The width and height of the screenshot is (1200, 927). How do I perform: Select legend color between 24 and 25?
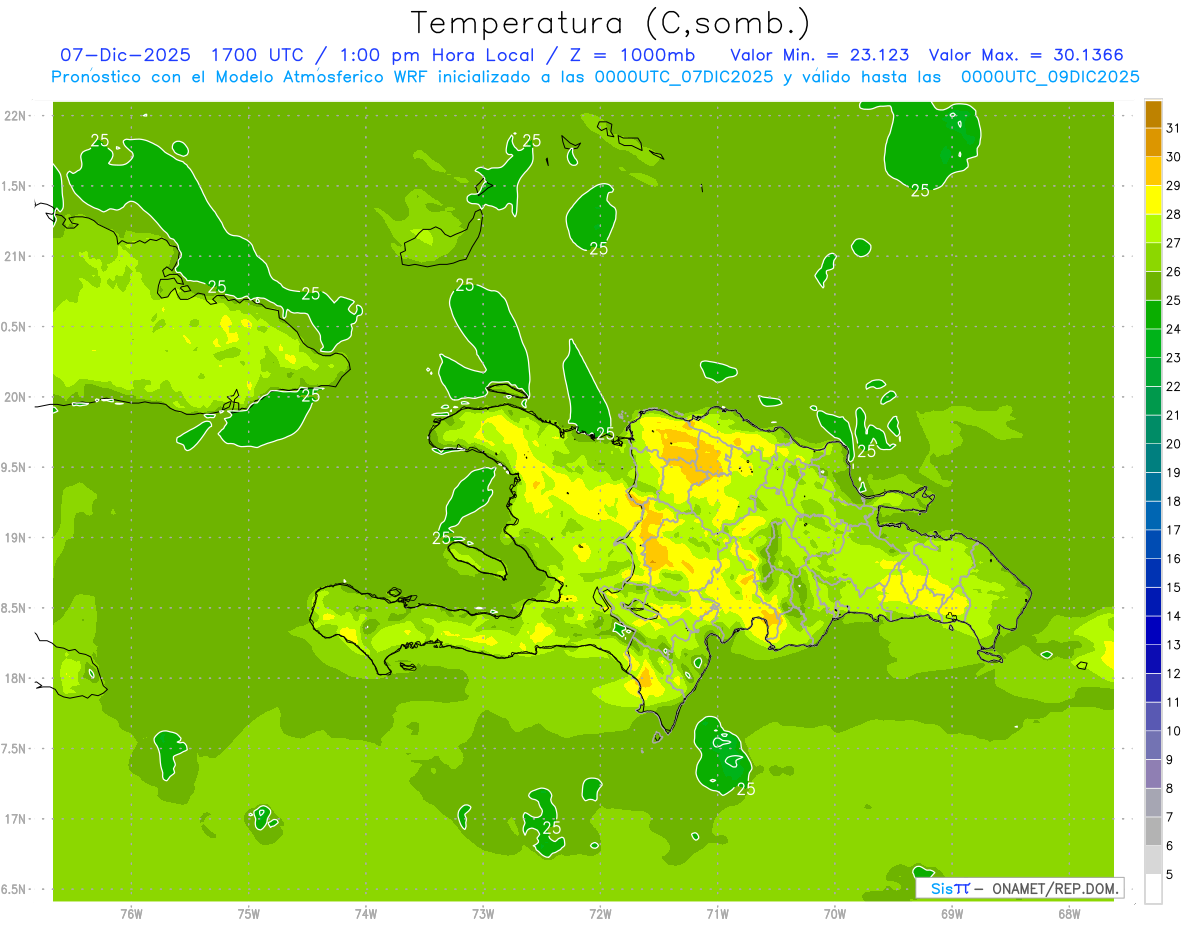pos(1153,315)
